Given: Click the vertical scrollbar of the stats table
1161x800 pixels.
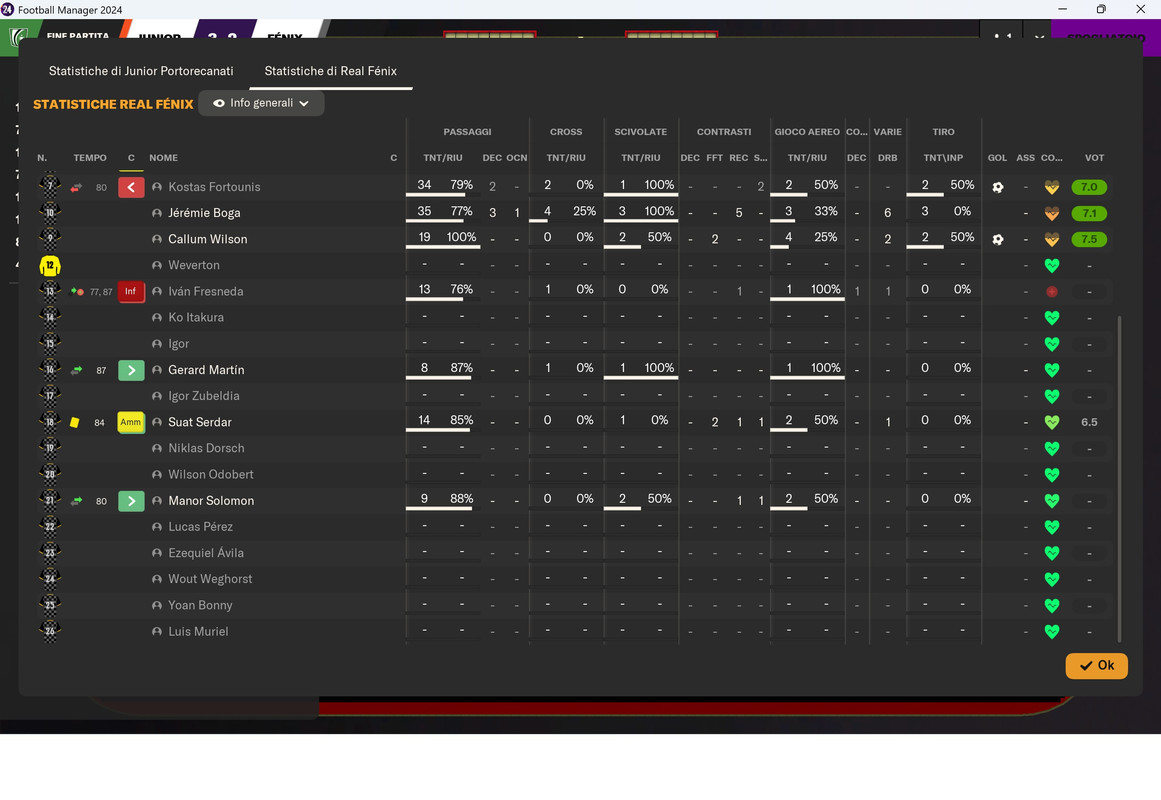Looking at the screenshot, I should coord(1119,479).
